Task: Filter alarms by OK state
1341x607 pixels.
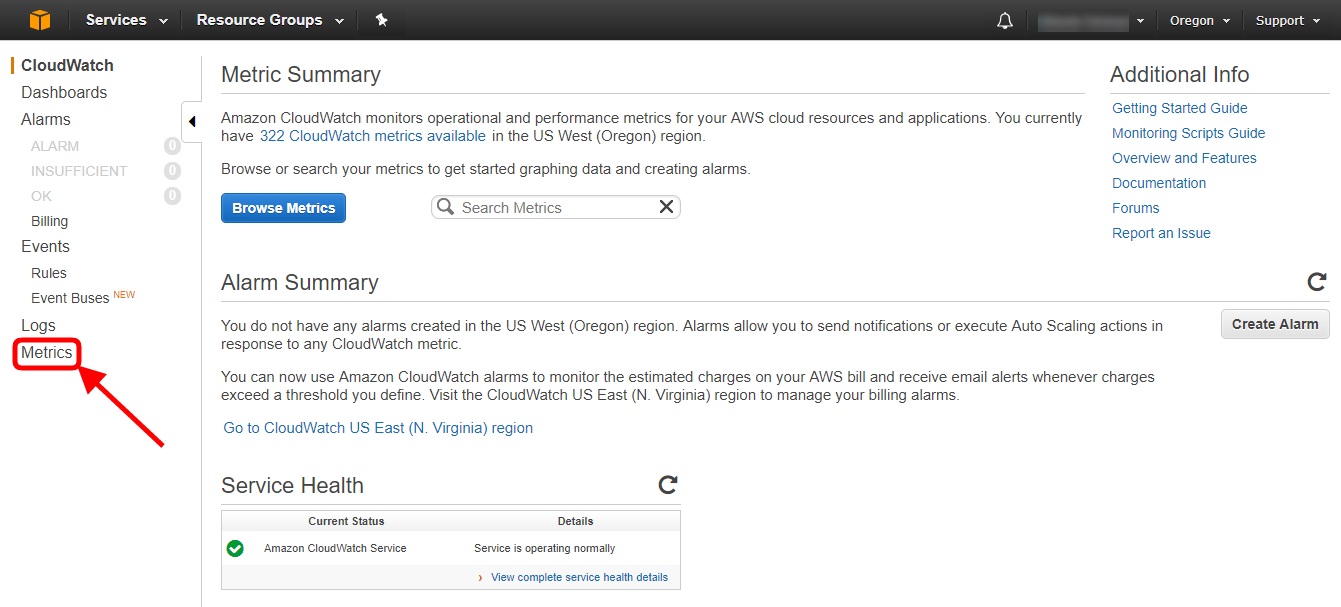Action: pyautogui.click(x=41, y=196)
